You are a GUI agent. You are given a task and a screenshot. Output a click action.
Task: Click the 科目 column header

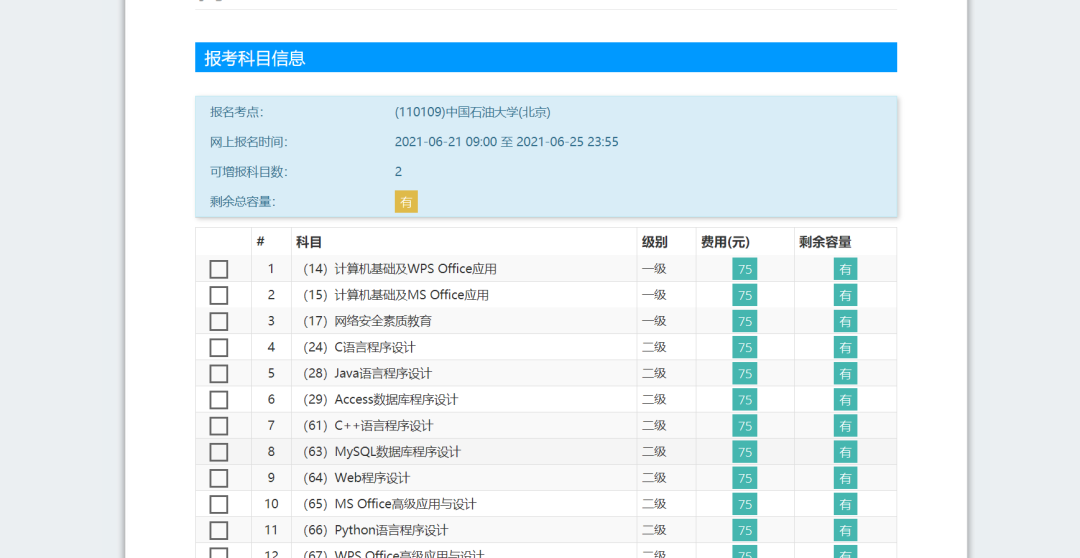(x=309, y=242)
